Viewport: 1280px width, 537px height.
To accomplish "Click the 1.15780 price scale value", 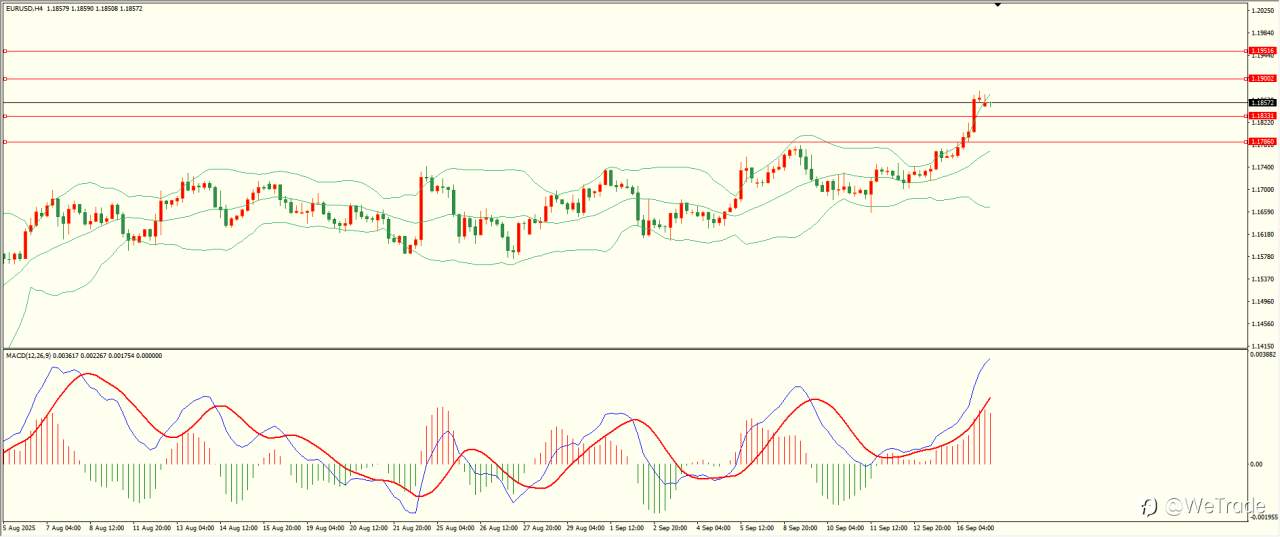I will click(1263, 257).
